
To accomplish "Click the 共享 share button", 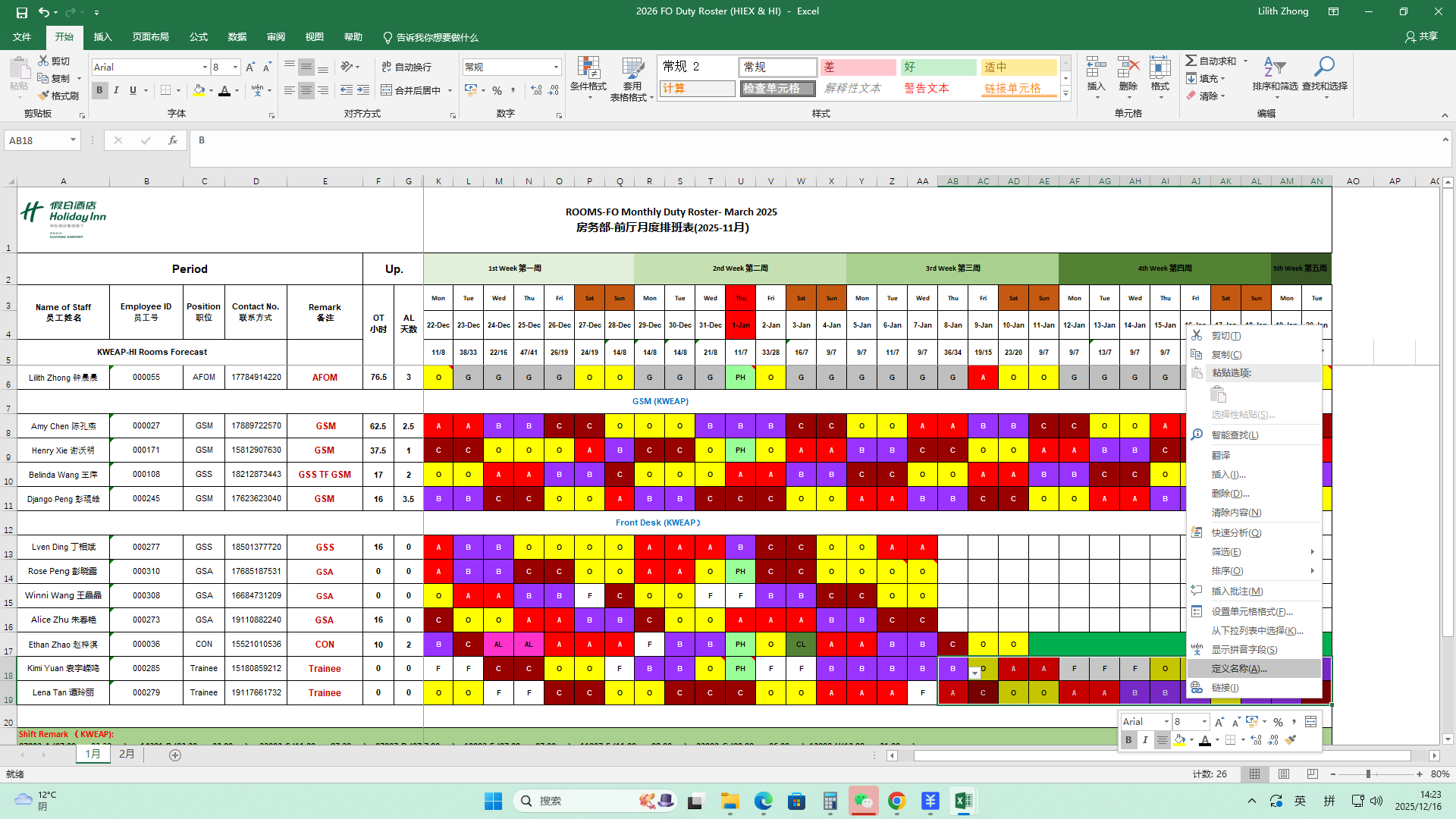I will coord(1421,36).
